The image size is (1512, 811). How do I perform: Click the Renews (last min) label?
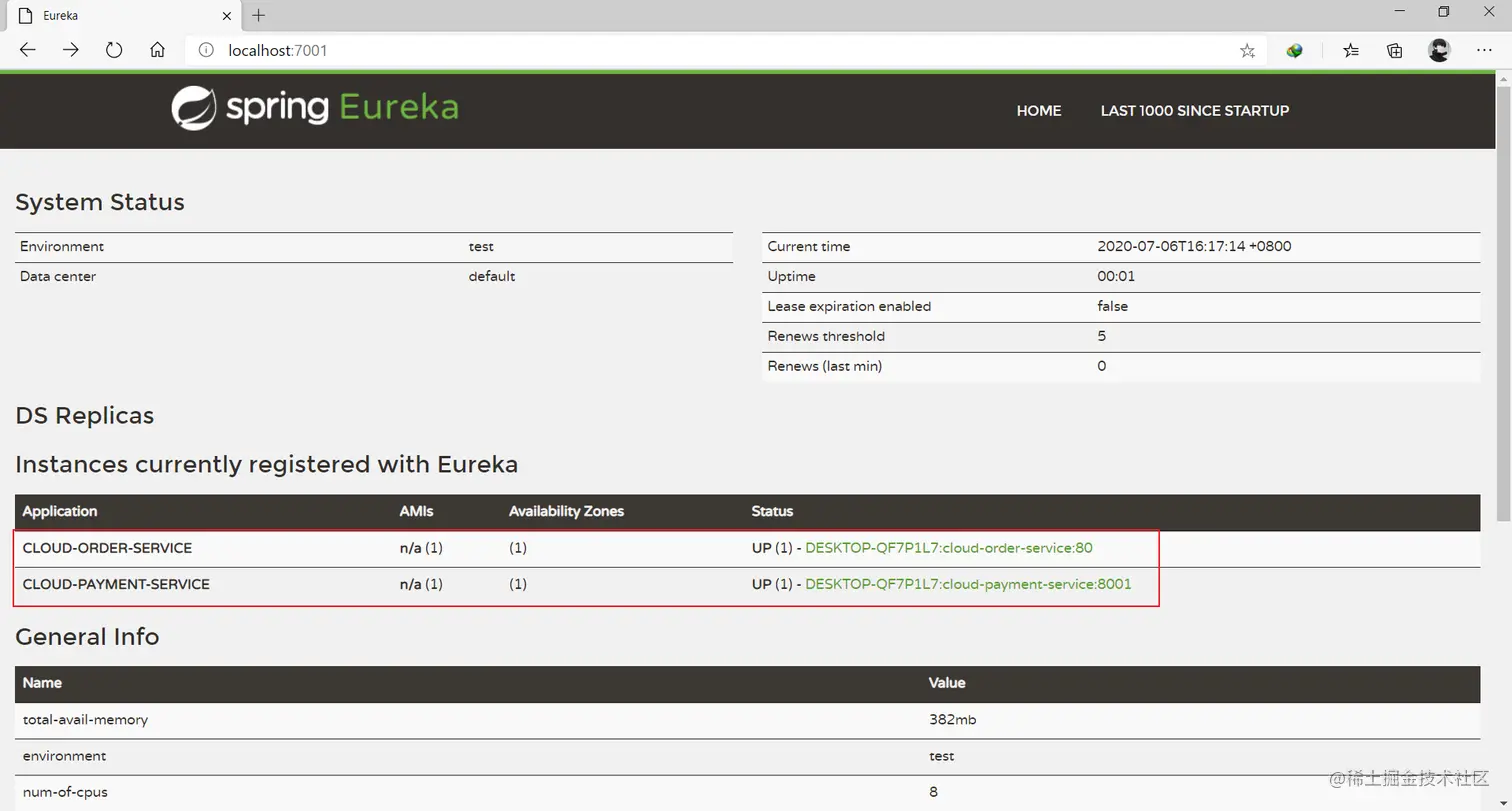point(825,366)
